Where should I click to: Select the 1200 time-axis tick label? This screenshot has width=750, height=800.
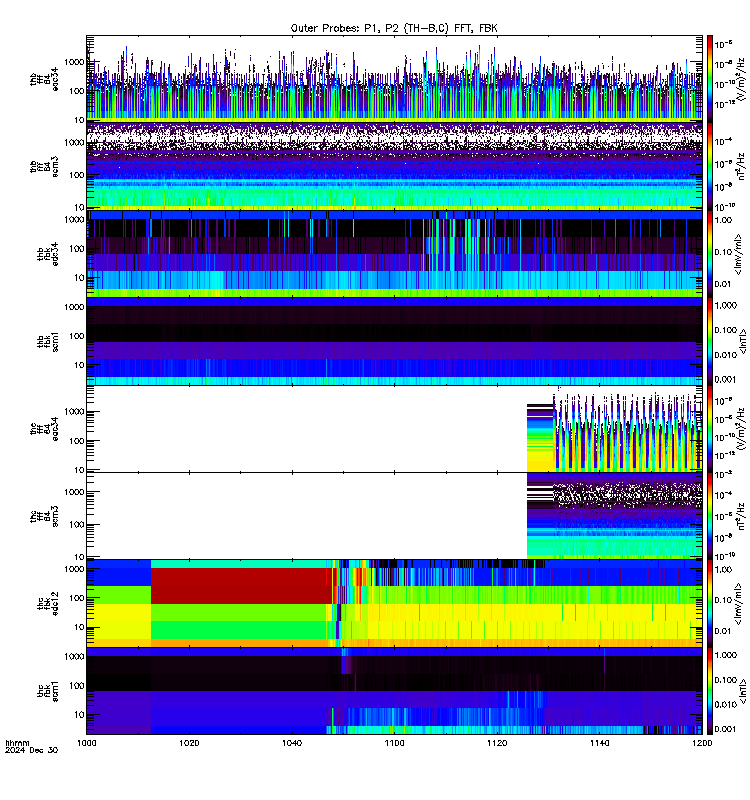click(x=702, y=743)
